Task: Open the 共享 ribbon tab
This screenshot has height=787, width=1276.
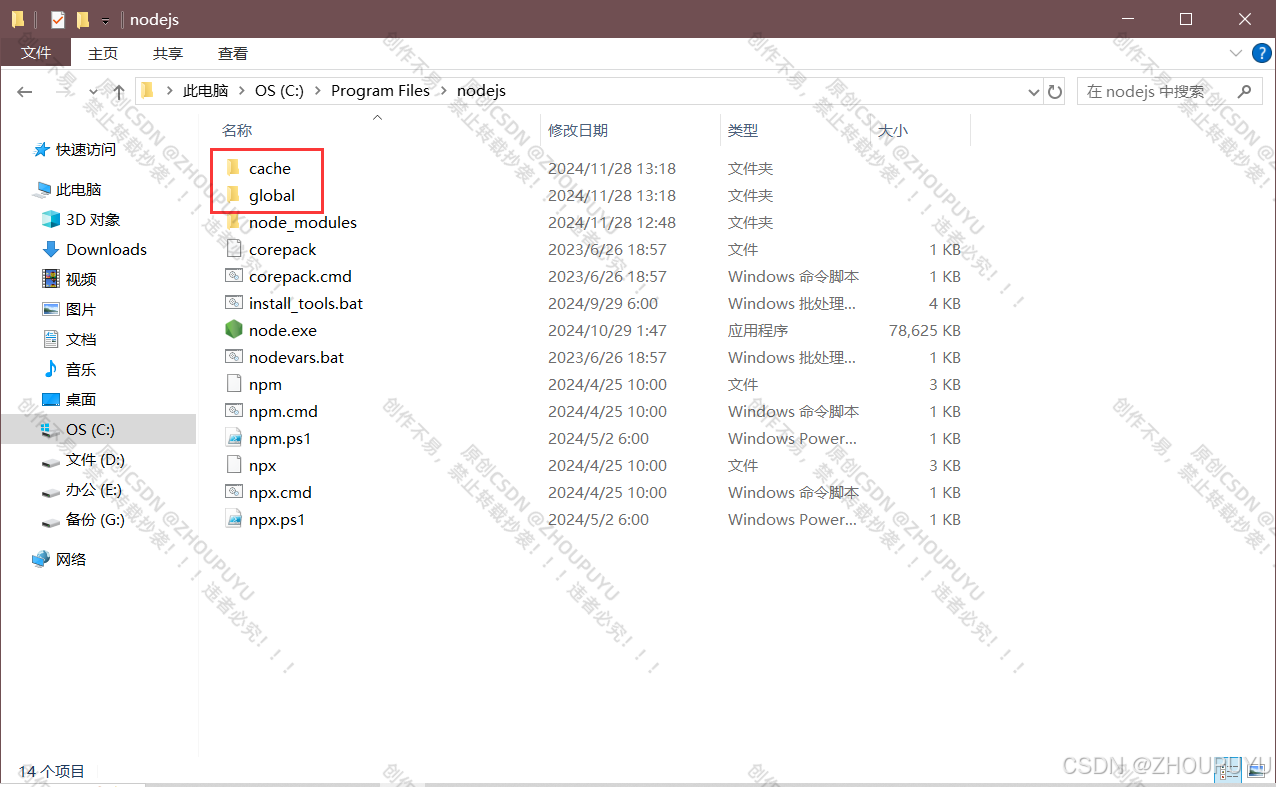Action: [168, 53]
